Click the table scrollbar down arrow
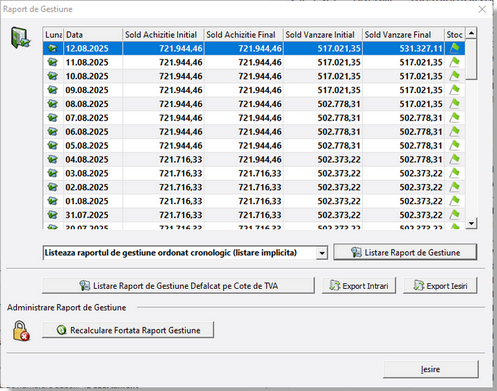 (x=471, y=223)
